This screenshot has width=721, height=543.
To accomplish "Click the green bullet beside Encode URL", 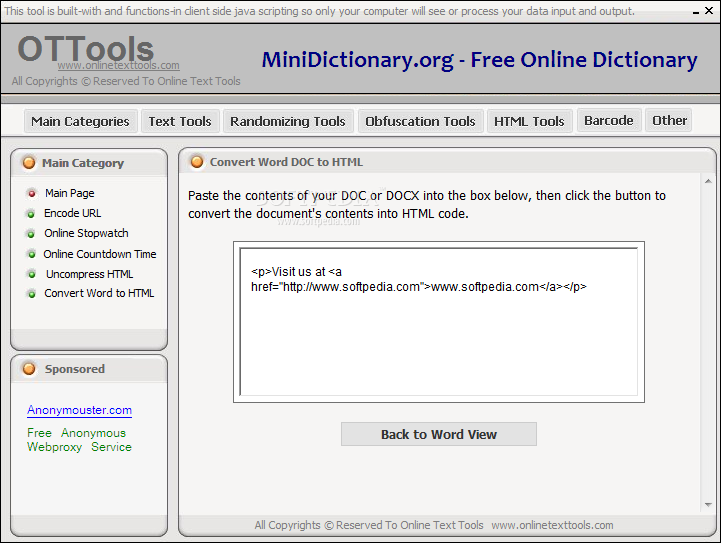I will point(31,214).
